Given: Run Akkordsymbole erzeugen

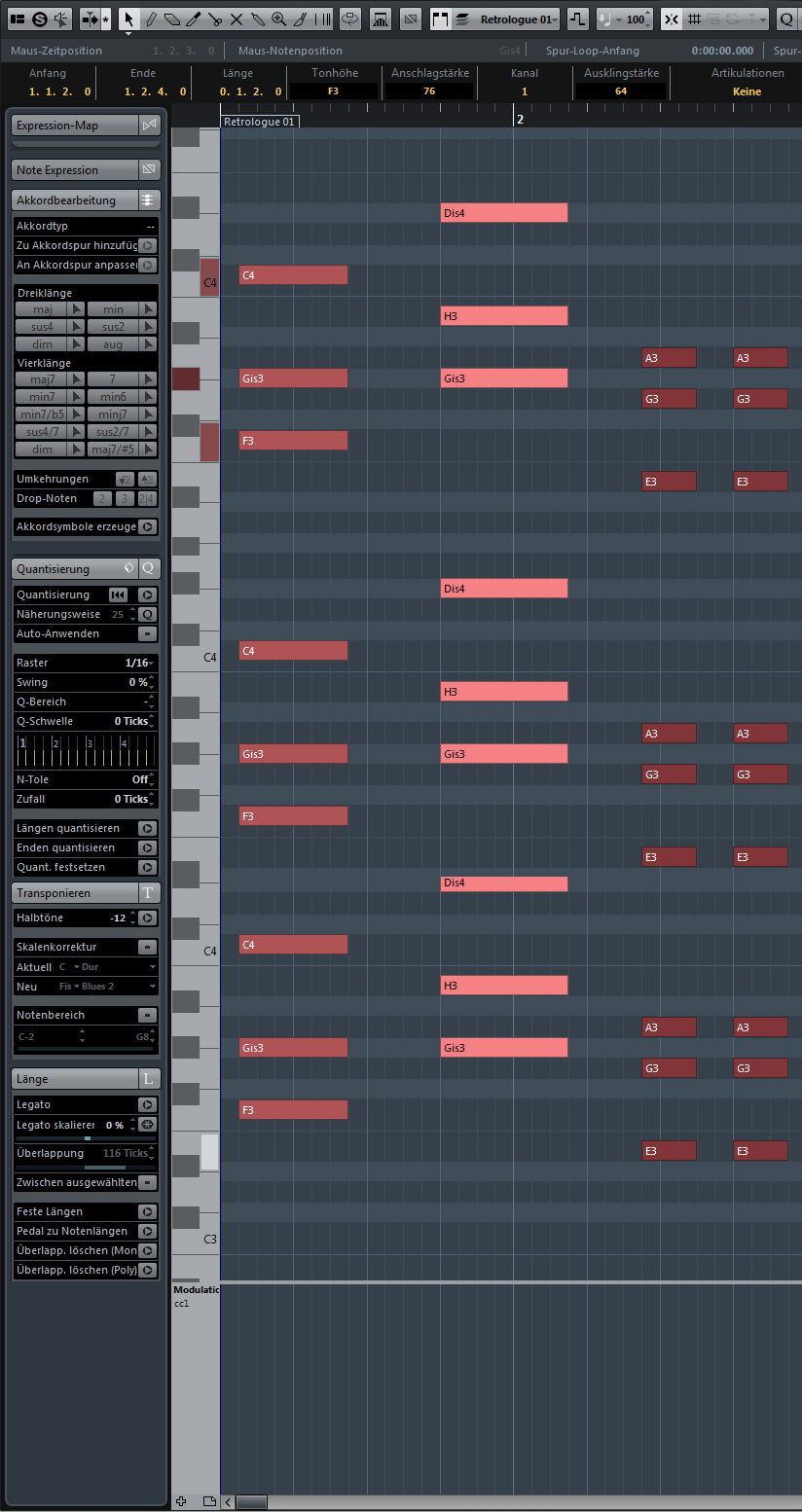Looking at the screenshot, I should [x=147, y=526].
